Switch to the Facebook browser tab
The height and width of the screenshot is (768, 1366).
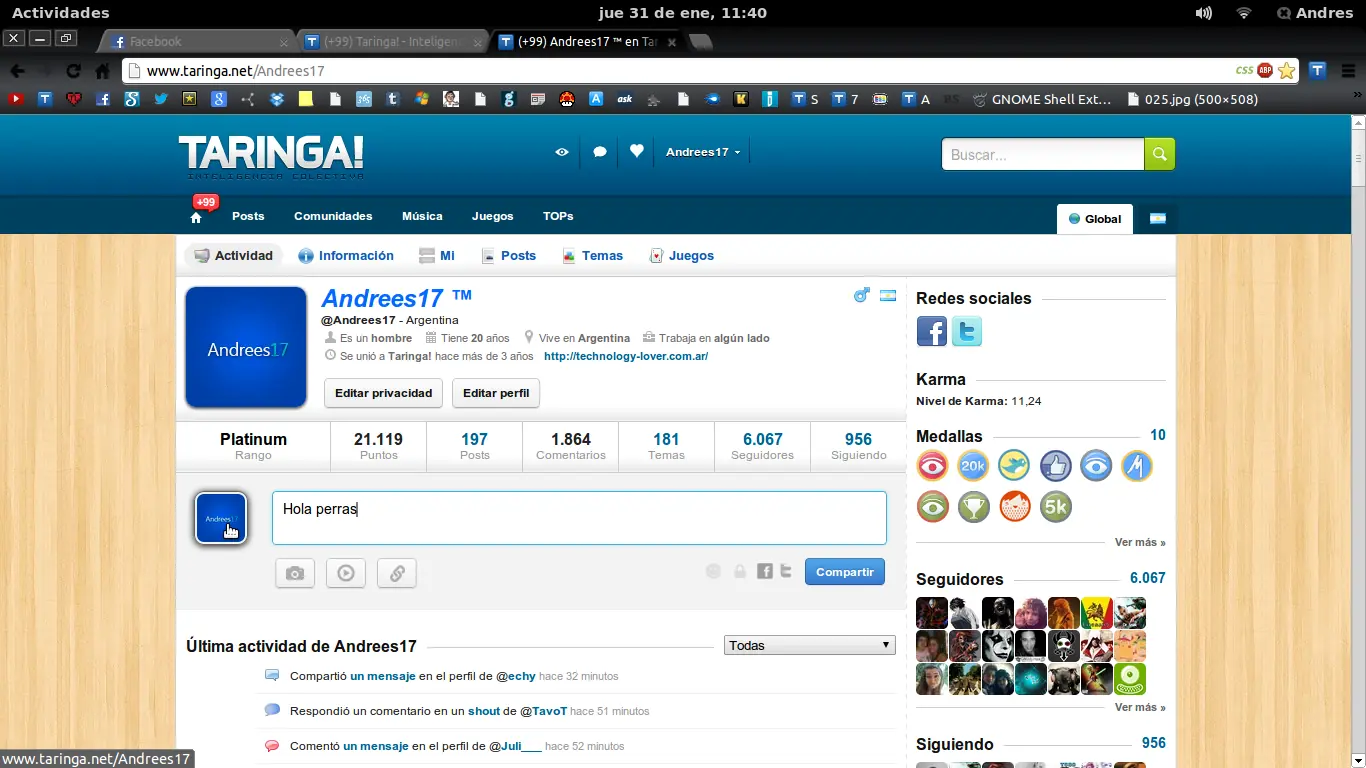tap(197, 42)
